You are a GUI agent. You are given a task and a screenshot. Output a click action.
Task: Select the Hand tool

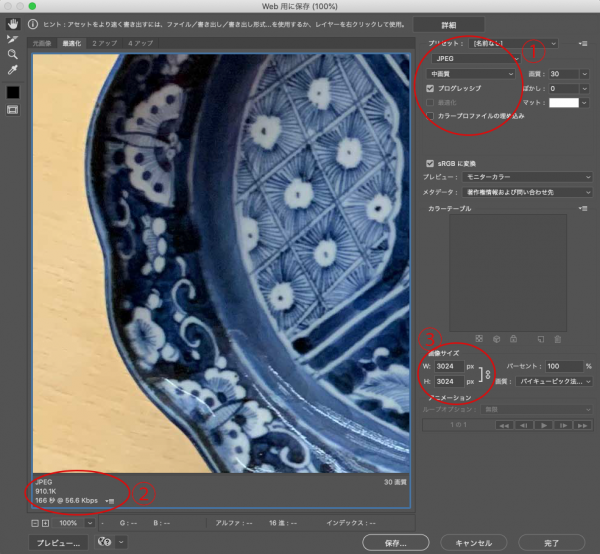click(x=13, y=24)
